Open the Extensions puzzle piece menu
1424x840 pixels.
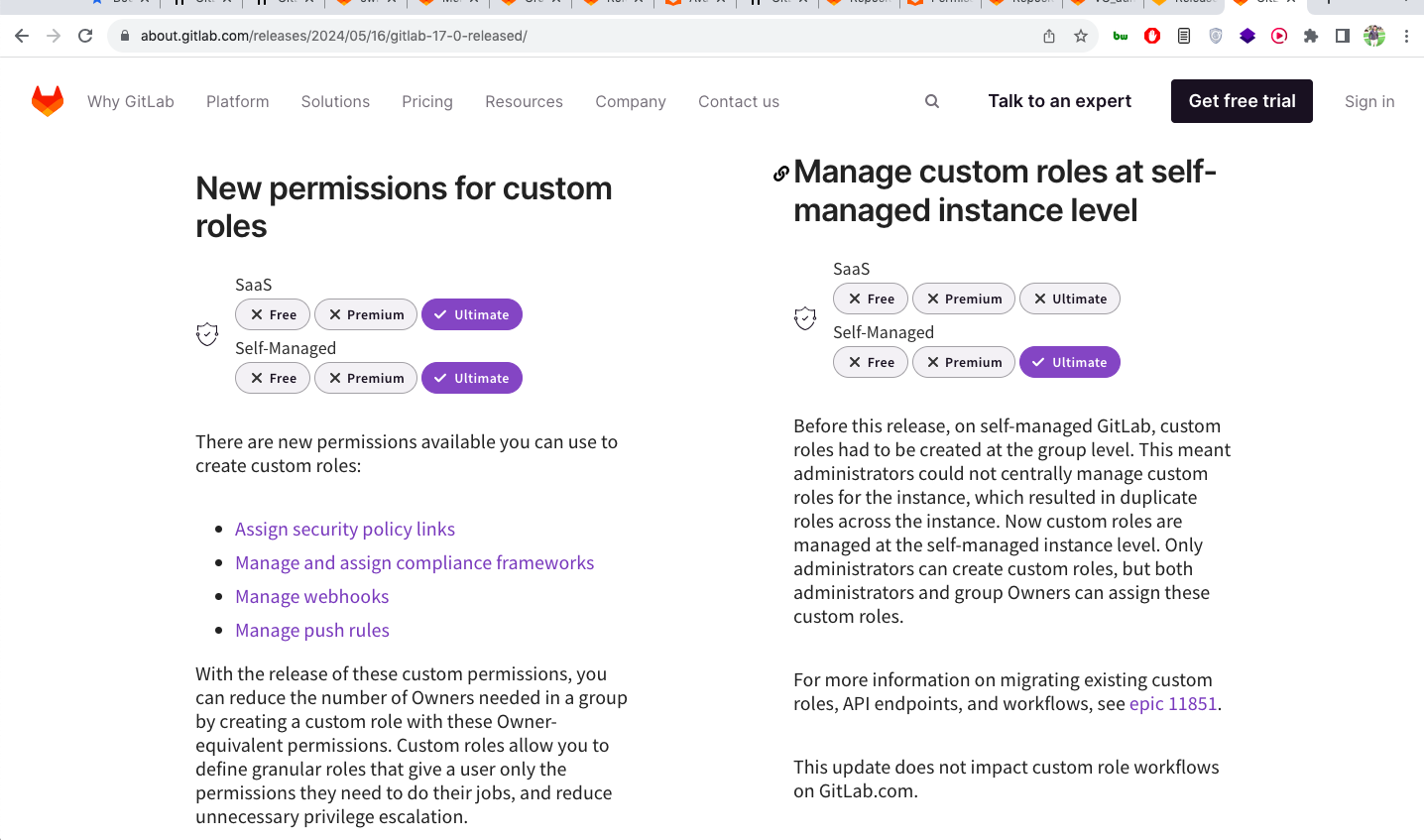1311,36
